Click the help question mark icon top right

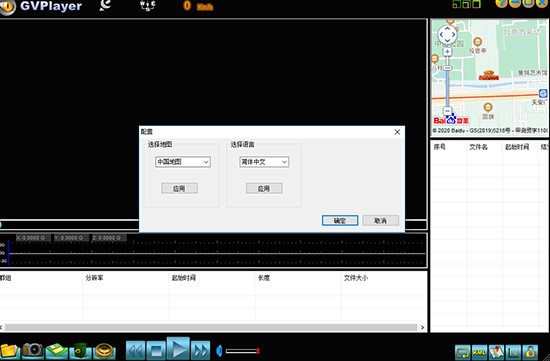point(501,4)
